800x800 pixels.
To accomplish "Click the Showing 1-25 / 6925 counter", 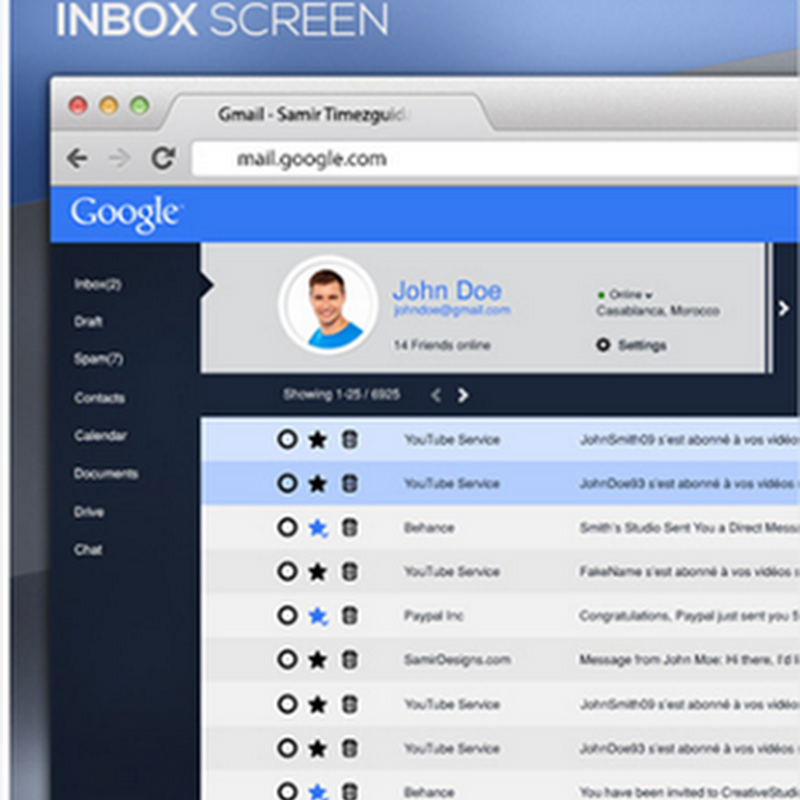I will [342, 394].
